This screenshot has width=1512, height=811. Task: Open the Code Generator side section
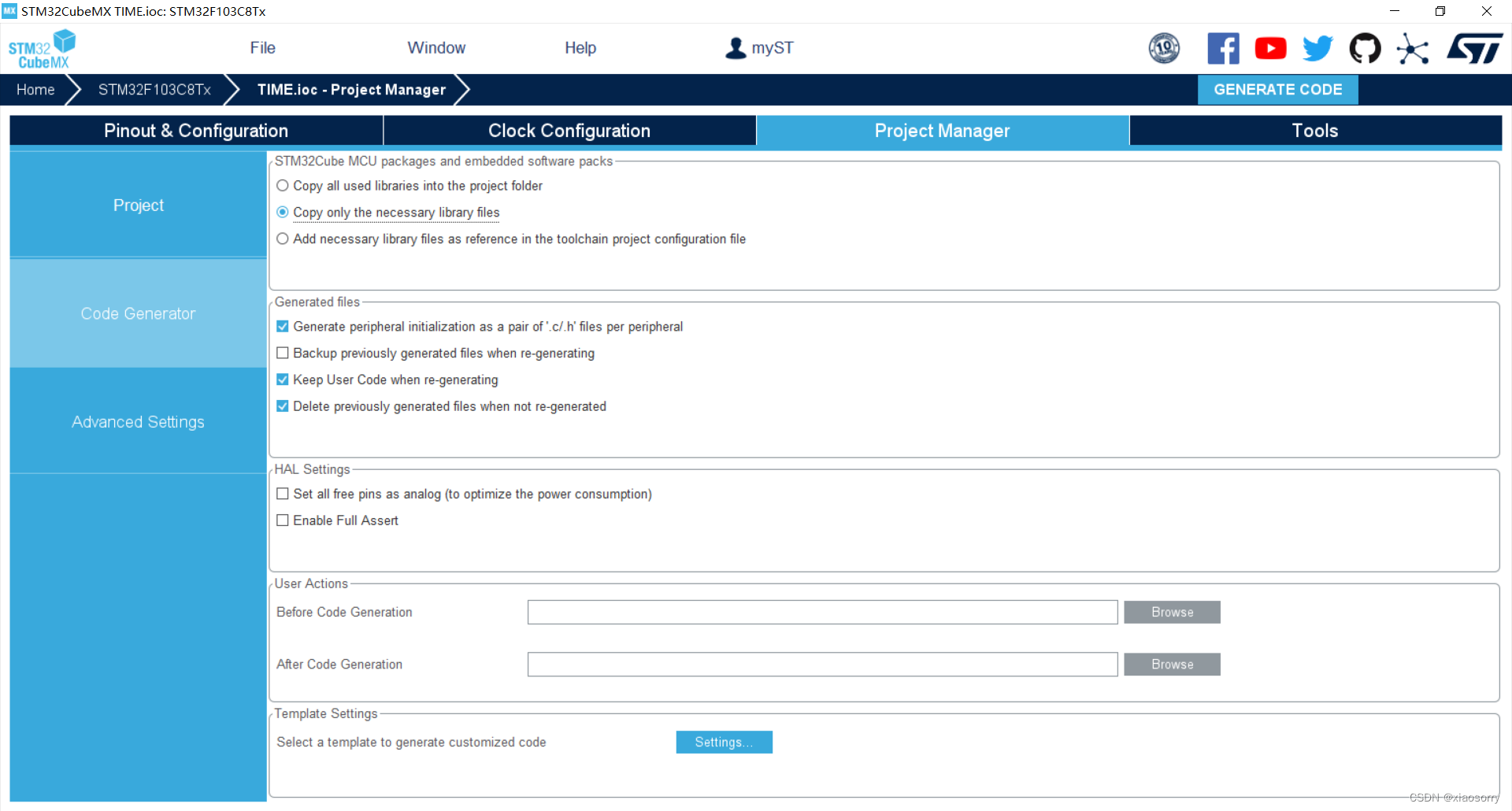click(139, 313)
